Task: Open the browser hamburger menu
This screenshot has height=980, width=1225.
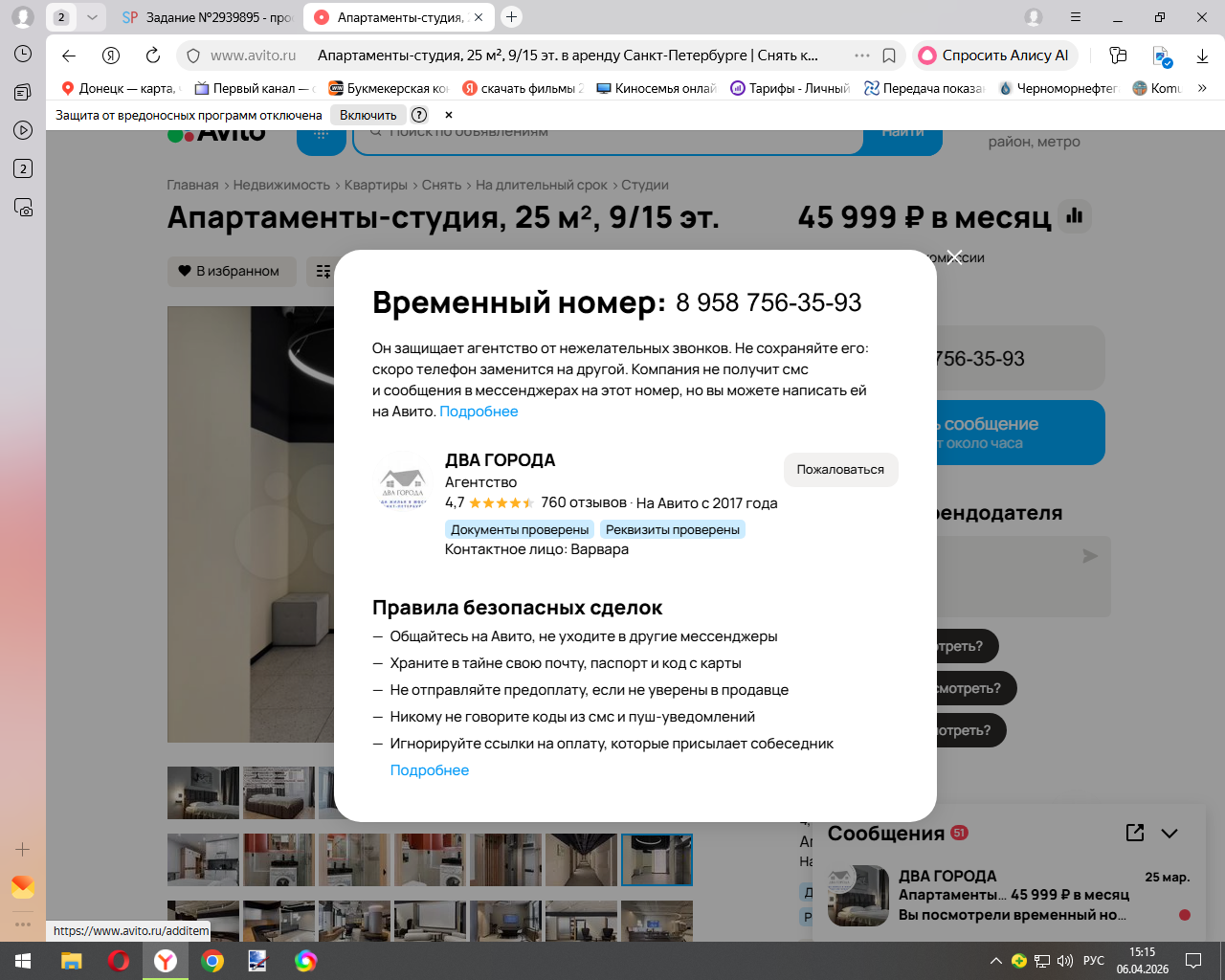Action: point(1076,17)
